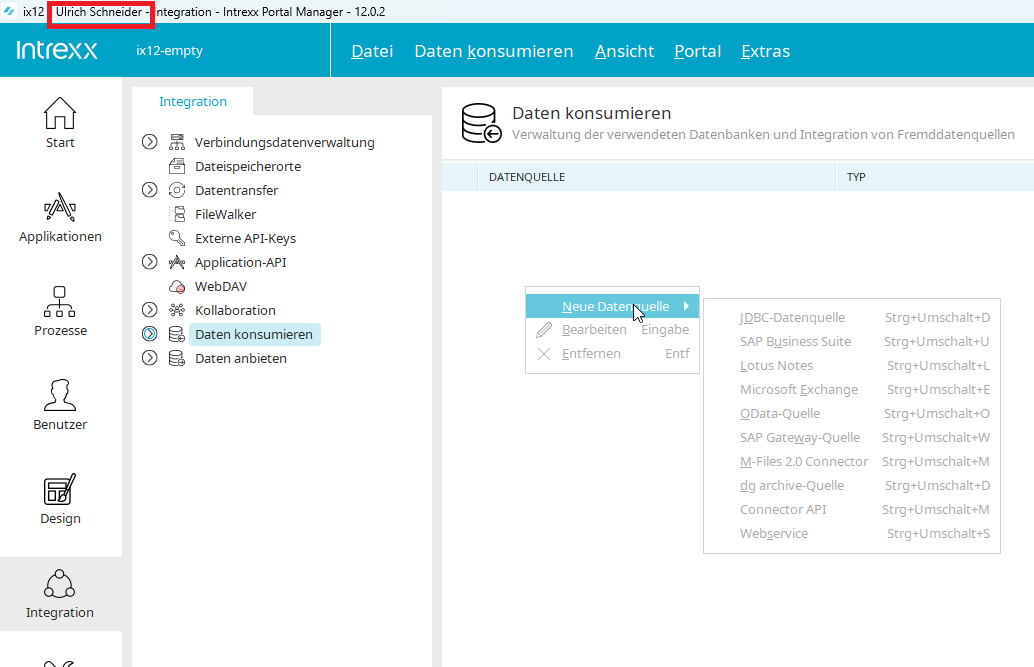The image size is (1034, 667).
Task: Click the TYP column header
Action: [x=856, y=177]
